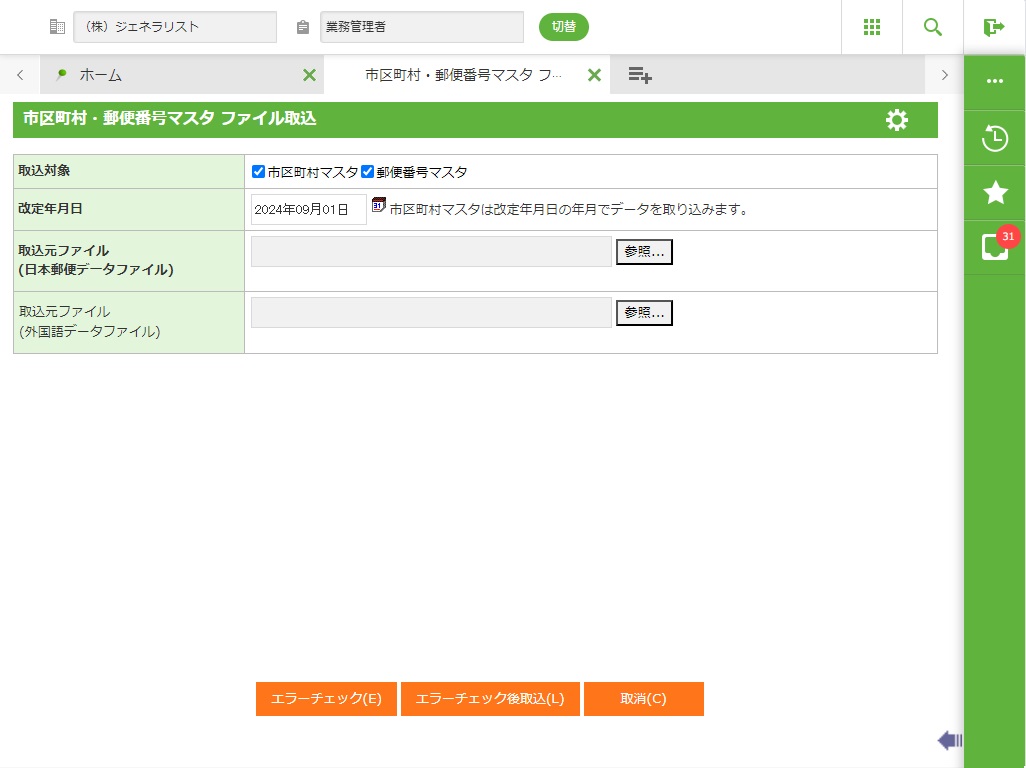Click the エラーチェック(E) button
The height and width of the screenshot is (768, 1026).
(326, 699)
